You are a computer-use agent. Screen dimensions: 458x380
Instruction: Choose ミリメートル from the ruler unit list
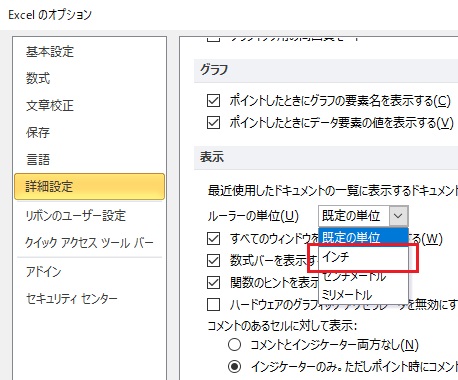(x=363, y=295)
